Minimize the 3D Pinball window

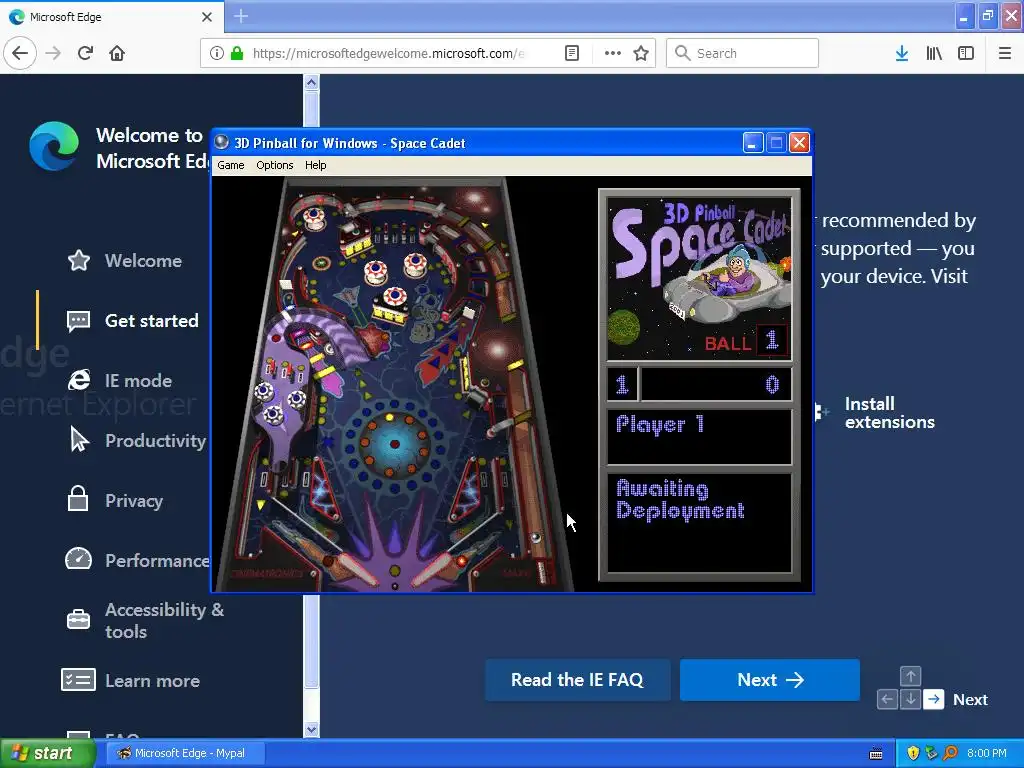(x=753, y=142)
